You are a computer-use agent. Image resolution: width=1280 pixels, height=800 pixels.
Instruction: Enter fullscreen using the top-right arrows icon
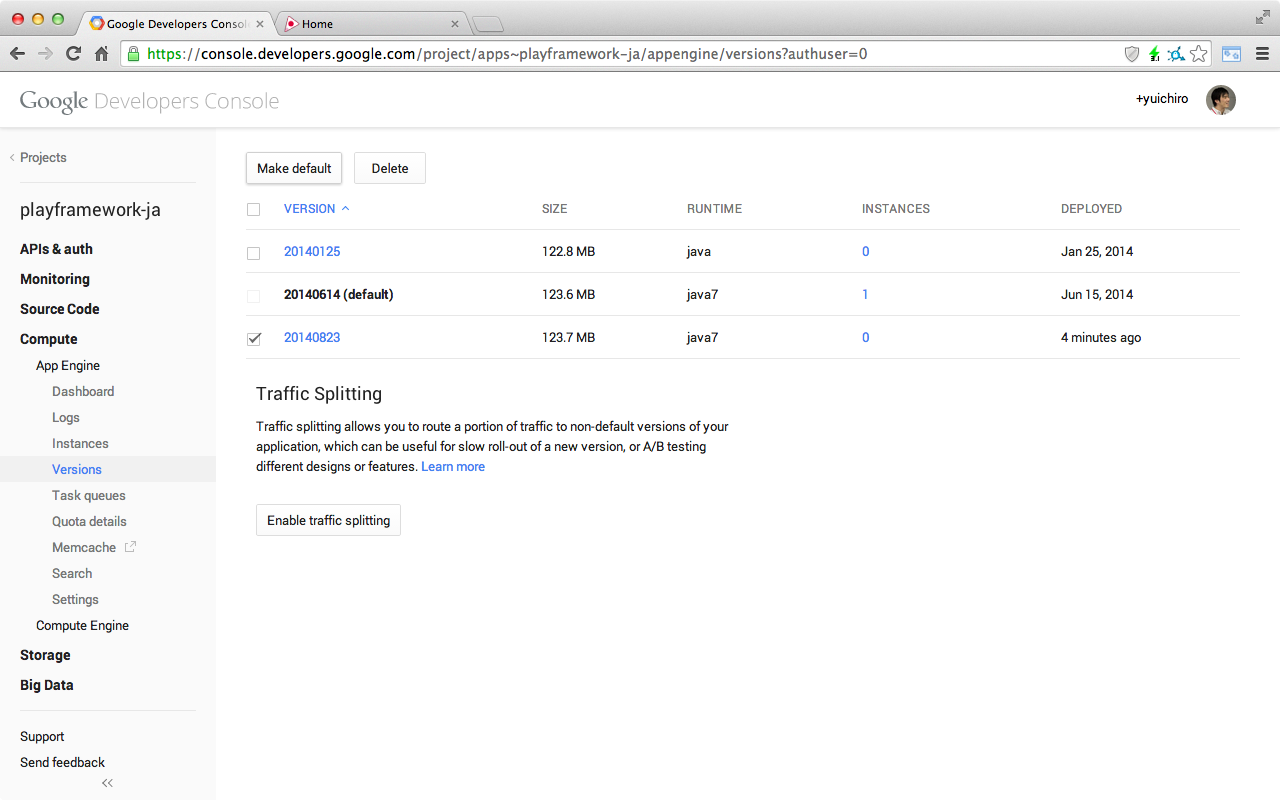1262,17
